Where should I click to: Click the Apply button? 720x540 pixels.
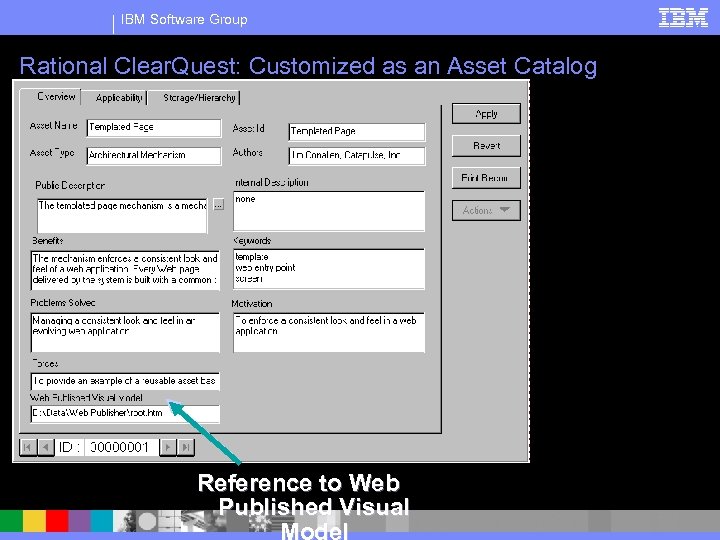tap(486, 113)
